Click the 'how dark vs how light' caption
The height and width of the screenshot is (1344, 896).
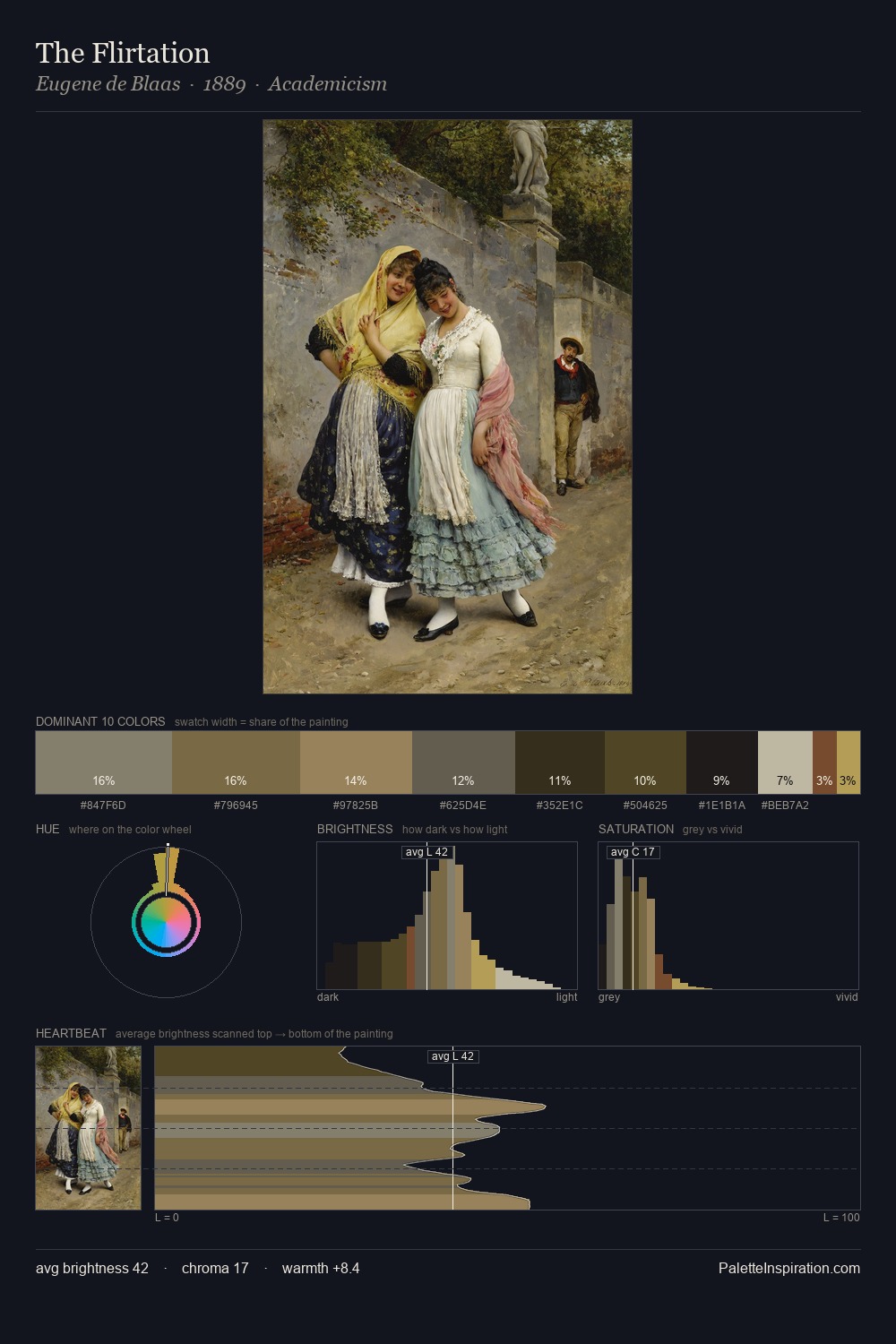[x=455, y=830]
